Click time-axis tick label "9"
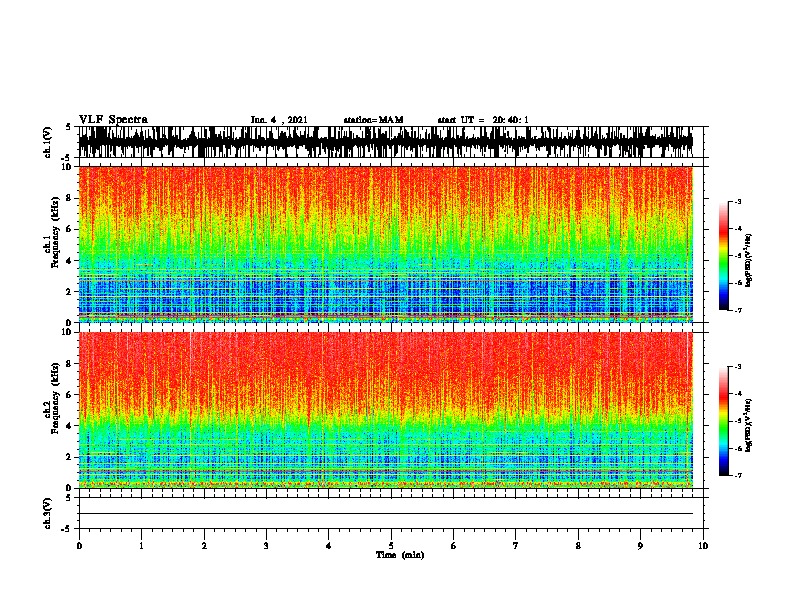This screenshot has height=612, width=792. tap(640, 546)
